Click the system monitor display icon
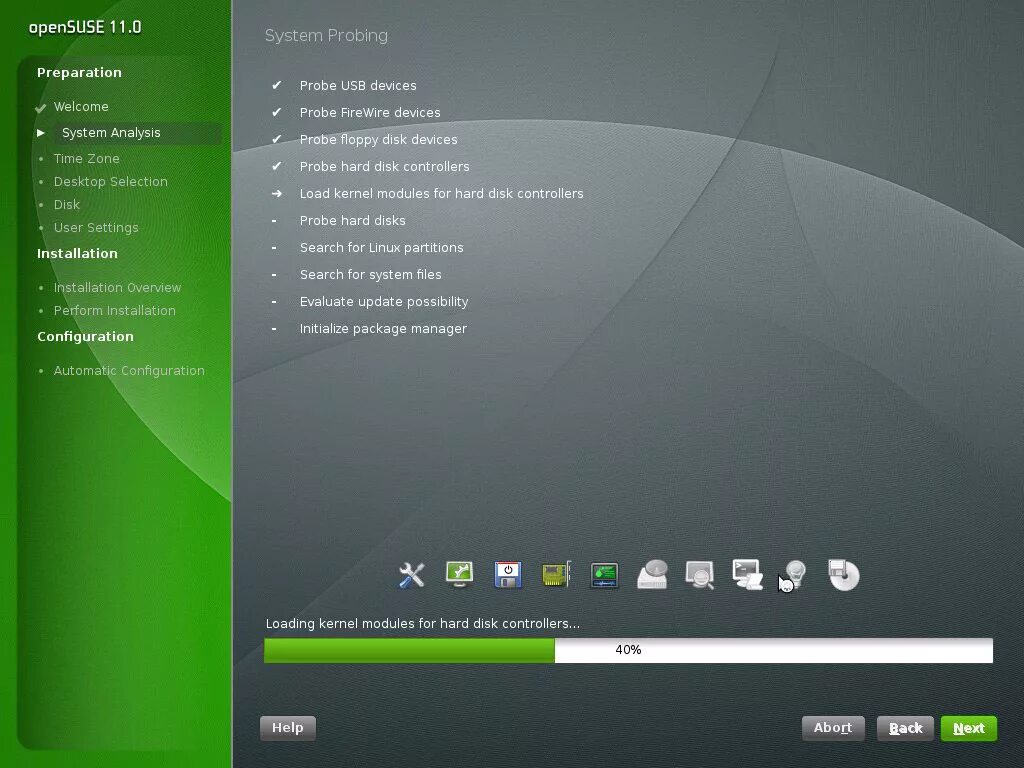 [x=604, y=575]
